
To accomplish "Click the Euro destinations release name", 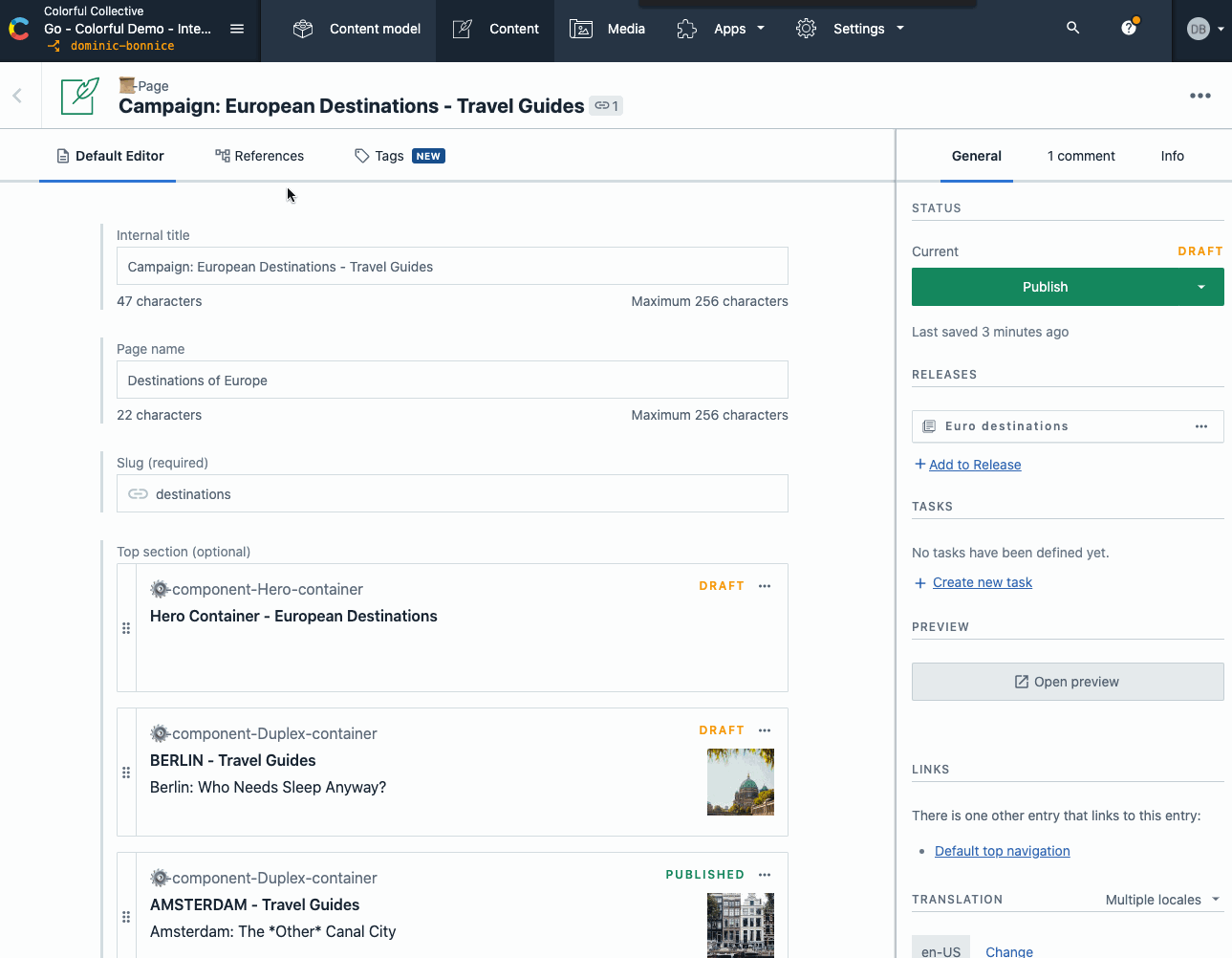I will pos(1006,426).
